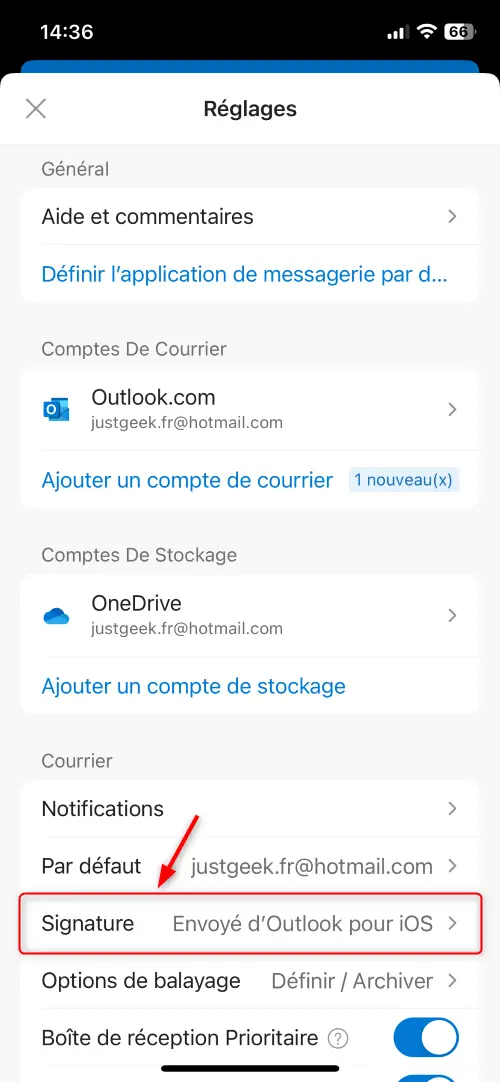Close the Réglages screen with X

coord(36,108)
